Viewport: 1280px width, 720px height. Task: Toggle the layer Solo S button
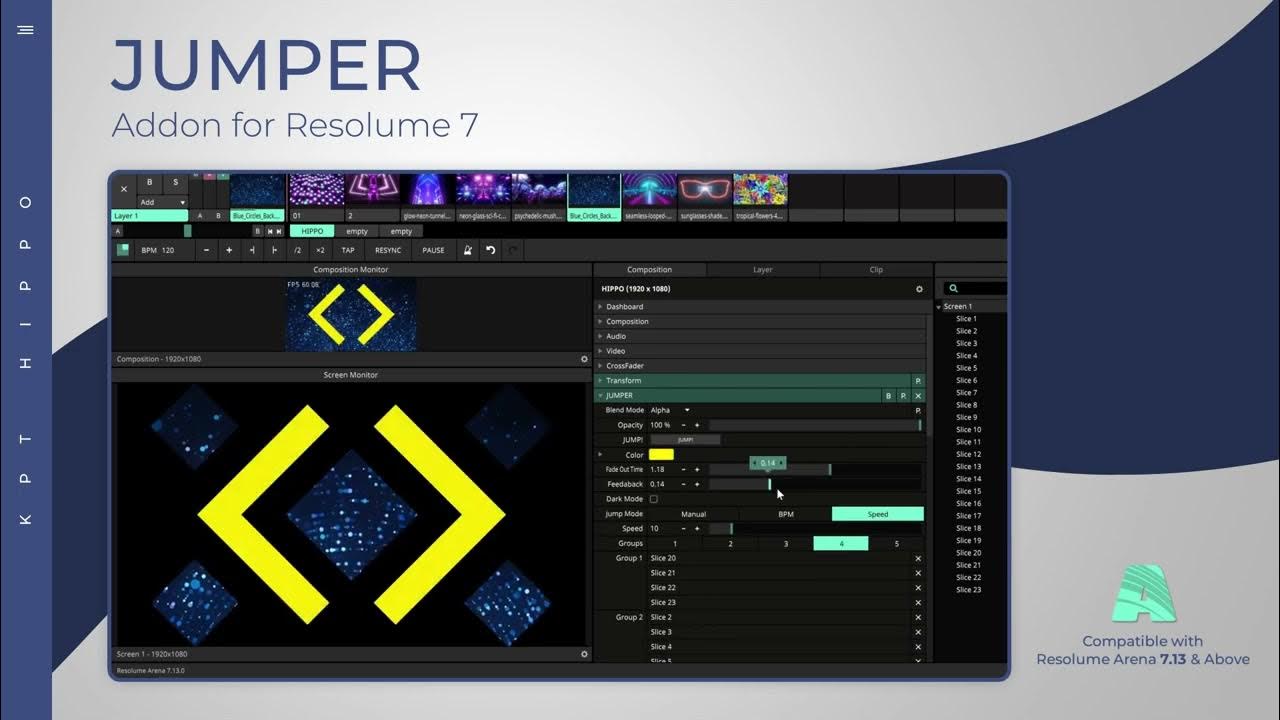[175, 182]
